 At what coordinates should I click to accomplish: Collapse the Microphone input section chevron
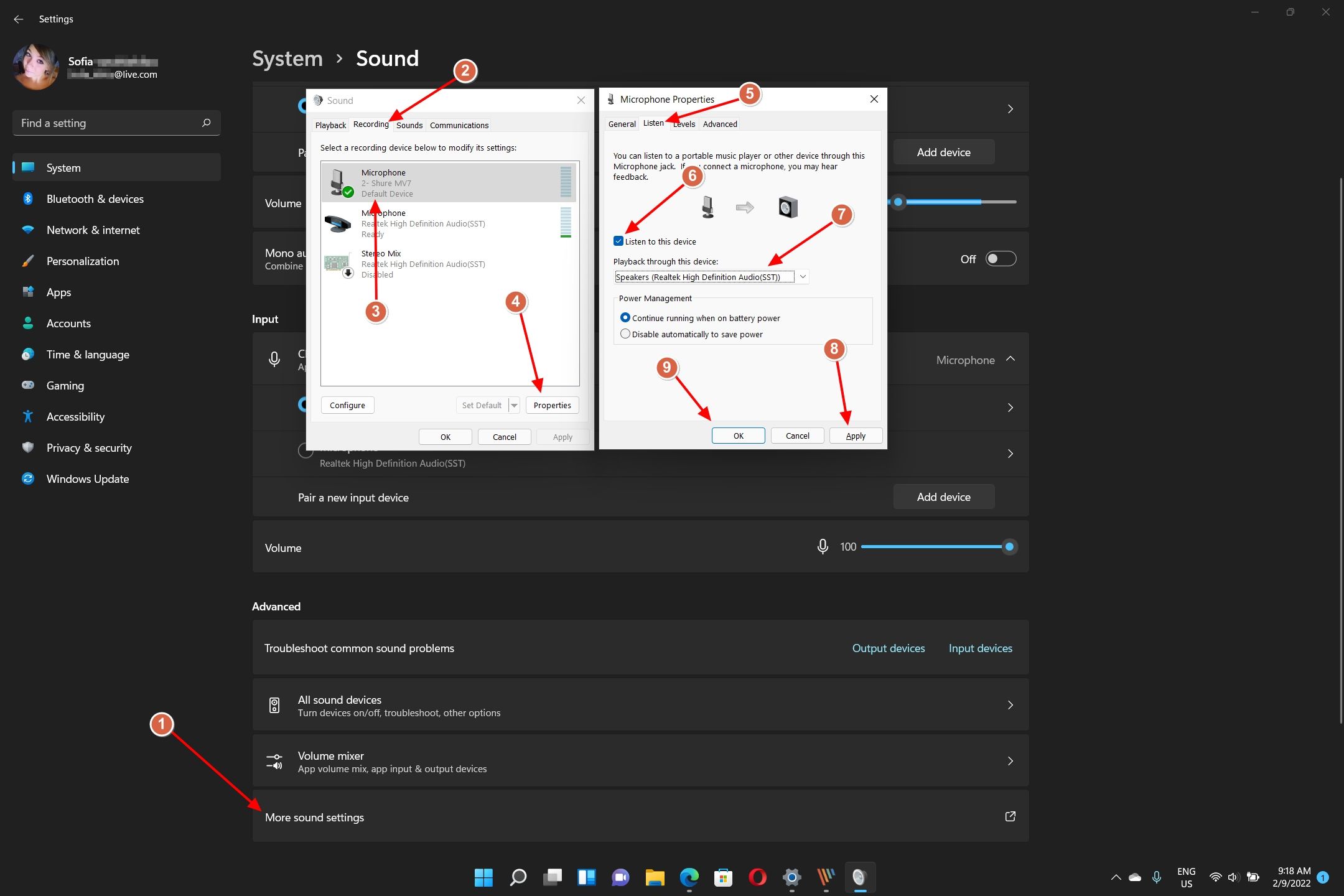coord(1010,359)
